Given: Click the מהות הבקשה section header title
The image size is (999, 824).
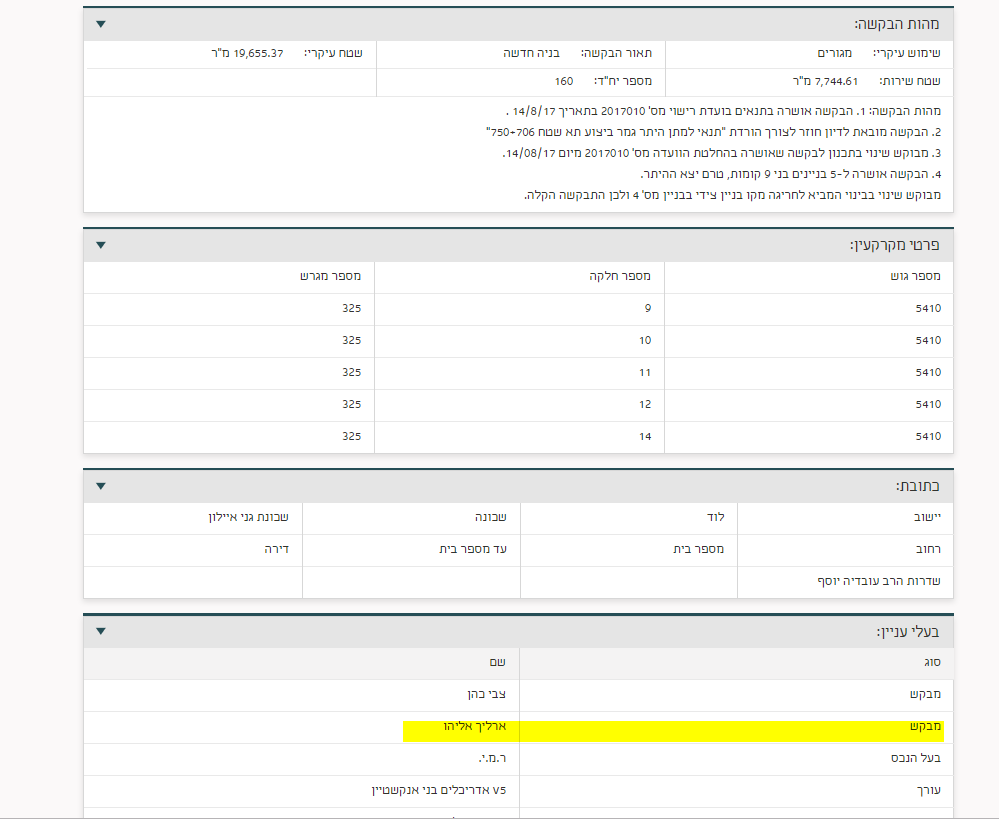Looking at the screenshot, I should click(896, 24).
